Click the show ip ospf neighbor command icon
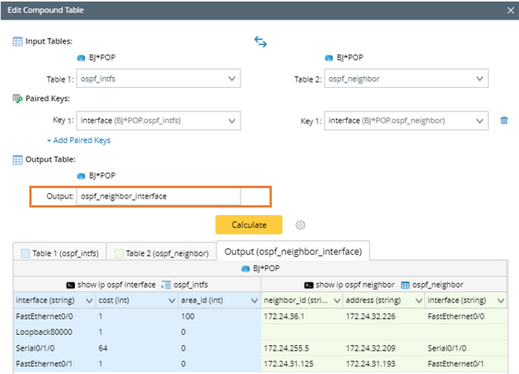Viewport: 519px width, 374px height. click(x=309, y=285)
